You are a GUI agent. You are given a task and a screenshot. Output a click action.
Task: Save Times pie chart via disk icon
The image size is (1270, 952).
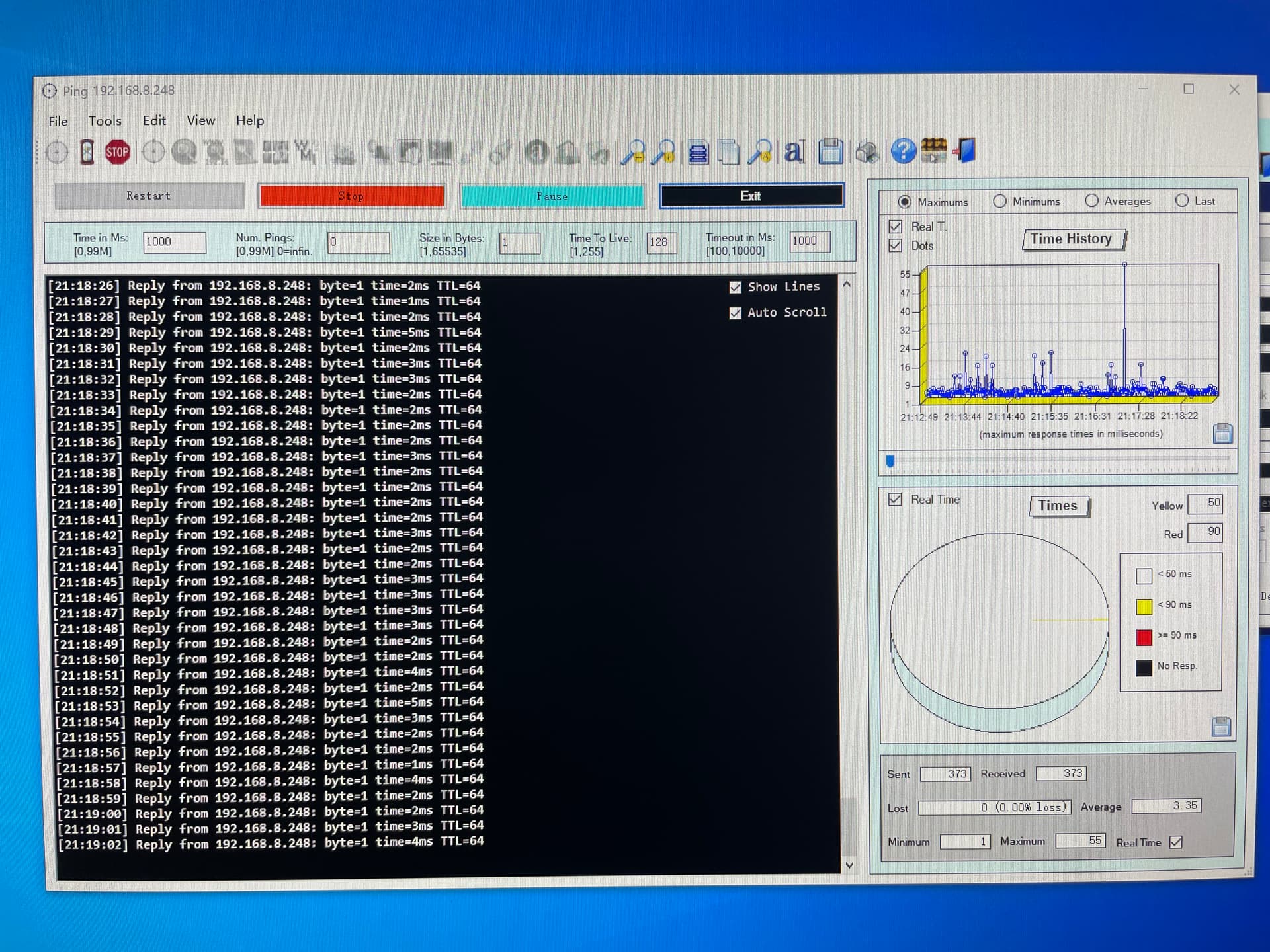point(1221,727)
